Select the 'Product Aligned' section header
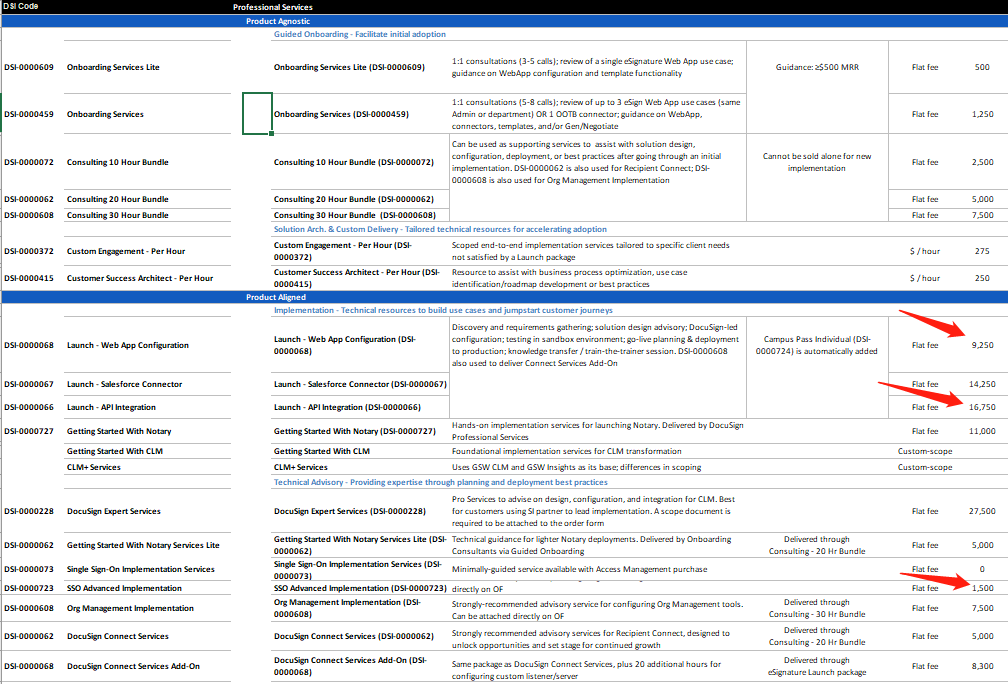The width and height of the screenshot is (1008, 684). (276, 297)
